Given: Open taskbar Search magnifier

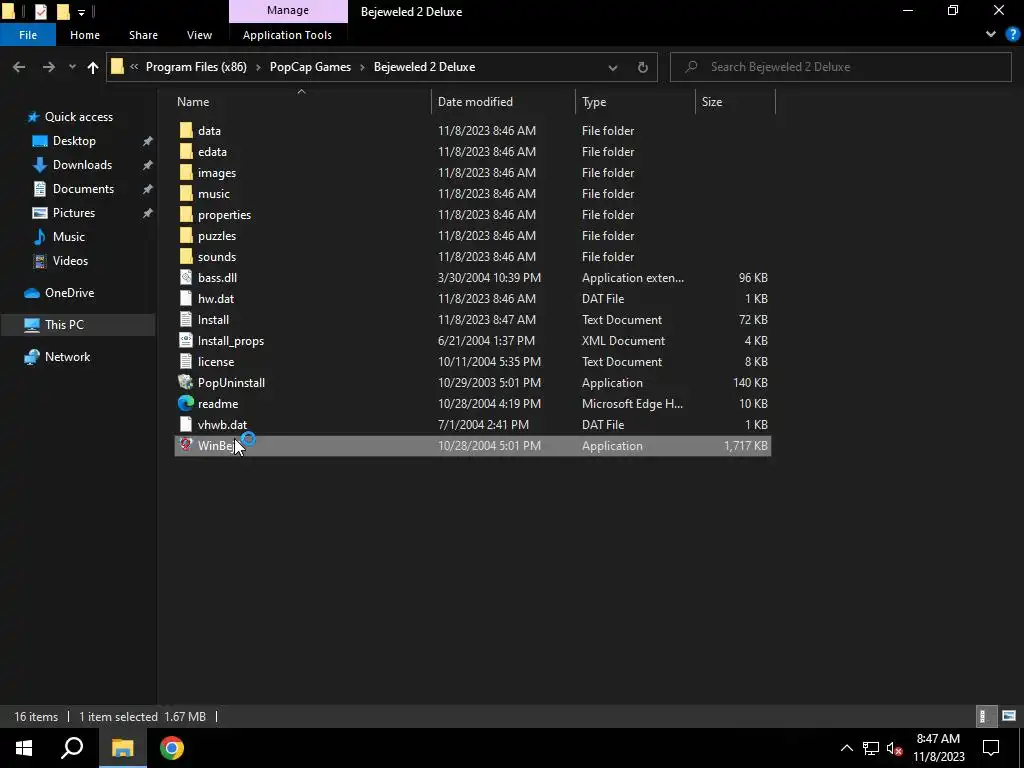Looking at the screenshot, I should (72, 748).
